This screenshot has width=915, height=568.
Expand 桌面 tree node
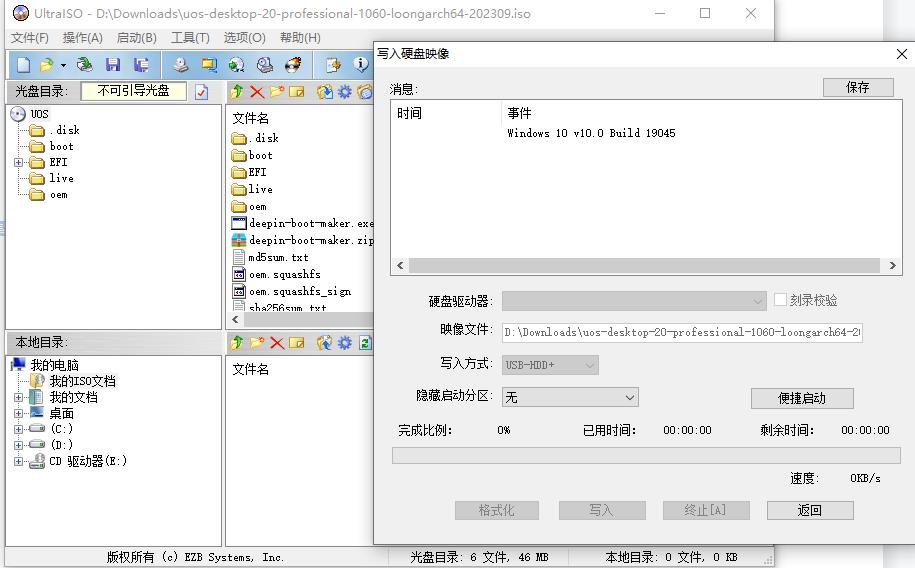(x=19, y=413)
